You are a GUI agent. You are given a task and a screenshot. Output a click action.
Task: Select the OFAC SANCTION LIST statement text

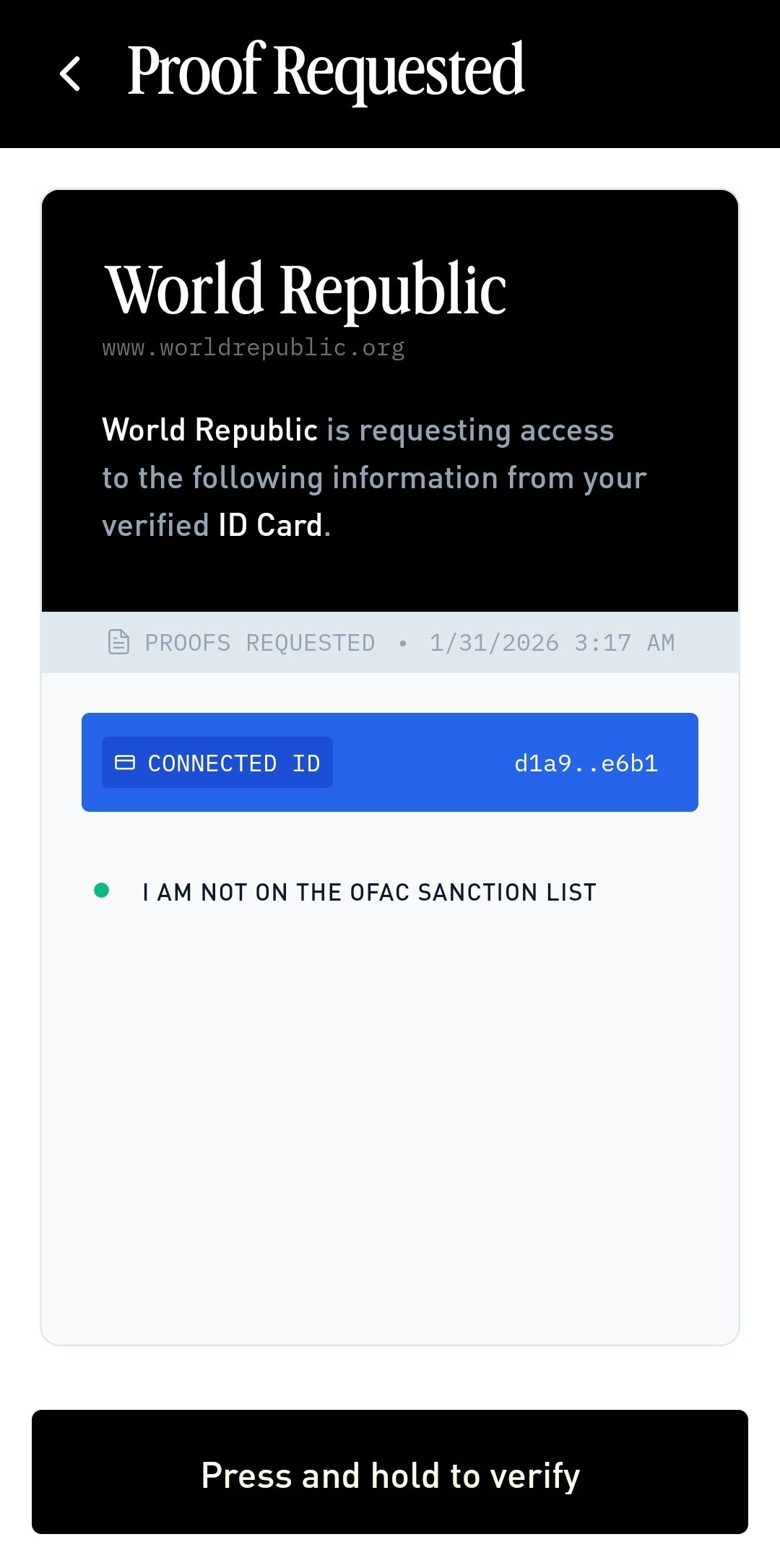click(369, 891)
